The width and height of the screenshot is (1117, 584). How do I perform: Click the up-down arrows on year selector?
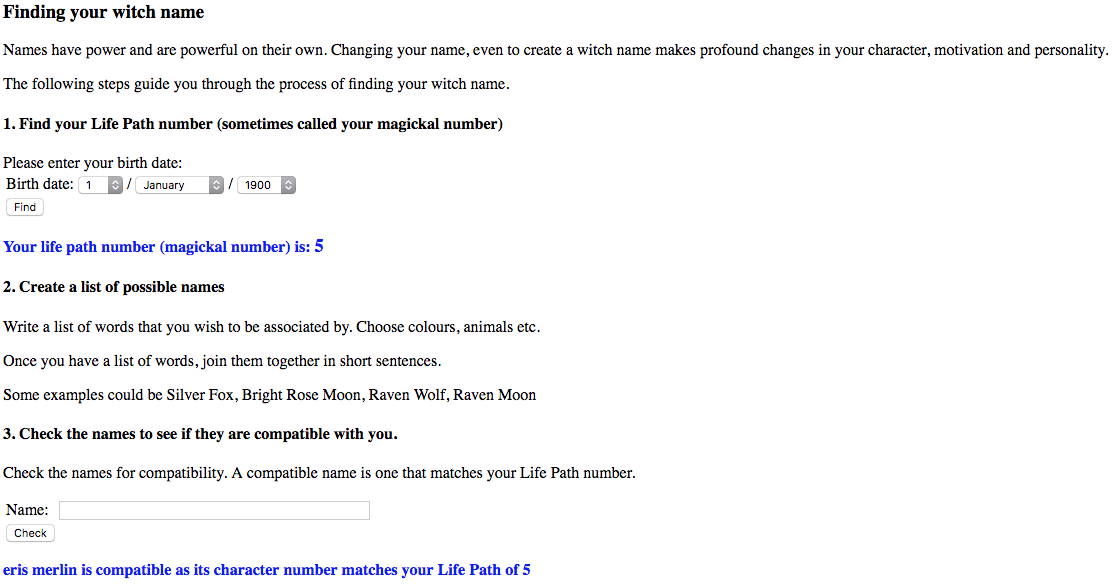click(288, 185)
